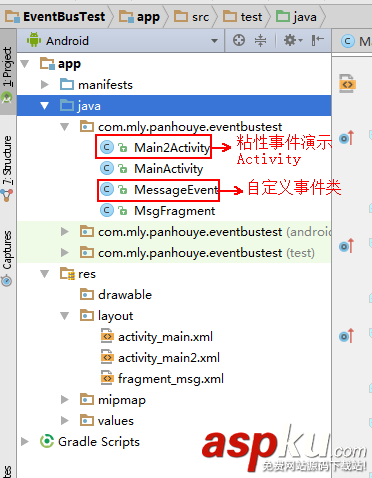Select the manifests folder label
This screenshot has height=478, width=372.
[x=105, y=85]
